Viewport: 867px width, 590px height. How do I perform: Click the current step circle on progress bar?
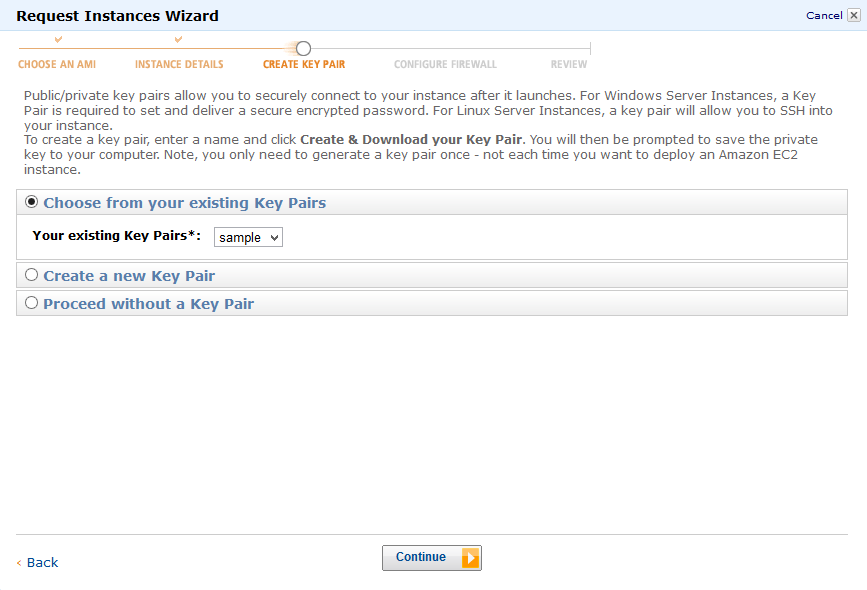point(303,49)
